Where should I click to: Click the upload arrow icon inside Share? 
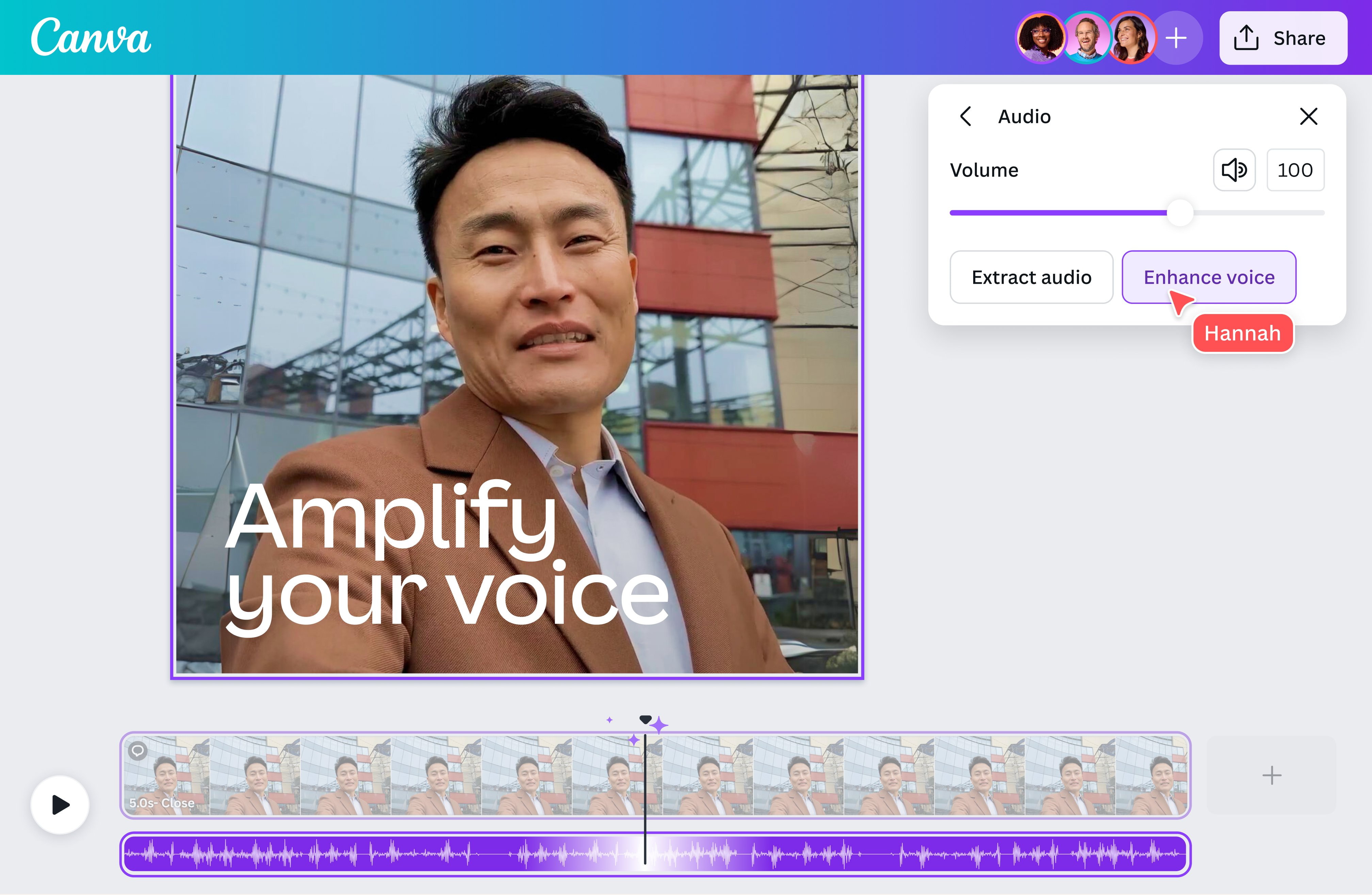click(1247, 37)
